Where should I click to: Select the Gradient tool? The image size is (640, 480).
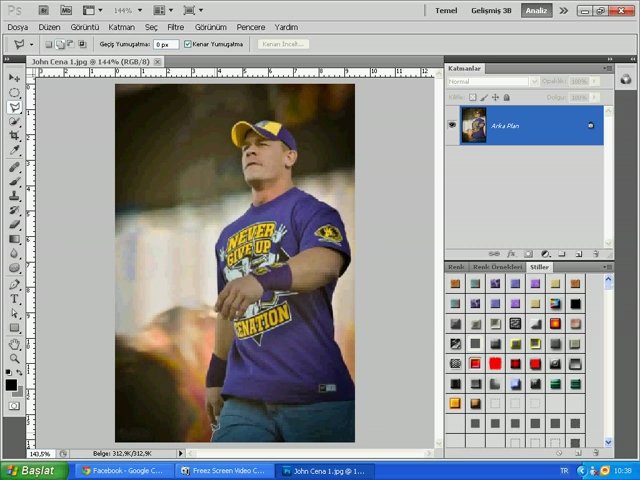click(x=14, y=239)
